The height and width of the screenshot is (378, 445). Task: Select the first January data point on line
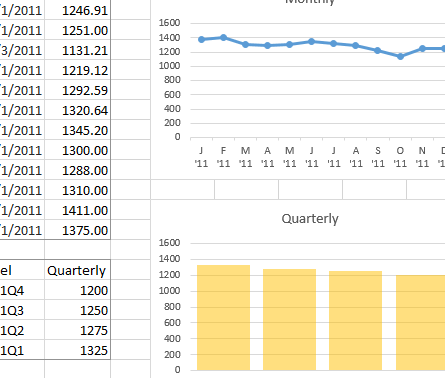[x=201, y=40]
